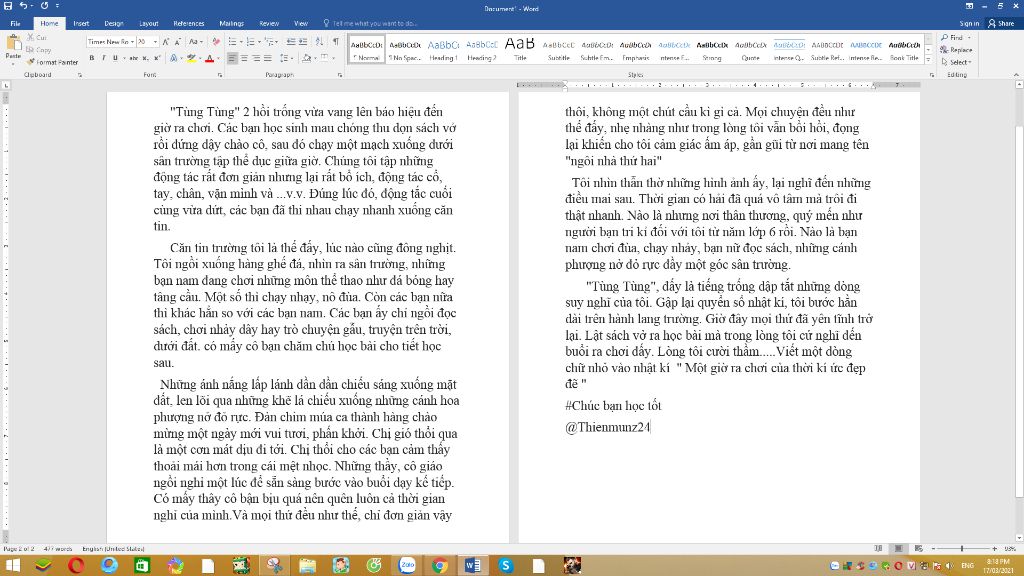Image resolution: width=1024 pixels, height=576 pixels.
Task: Increase paragraph indent
Action: [x=303, y=42]
